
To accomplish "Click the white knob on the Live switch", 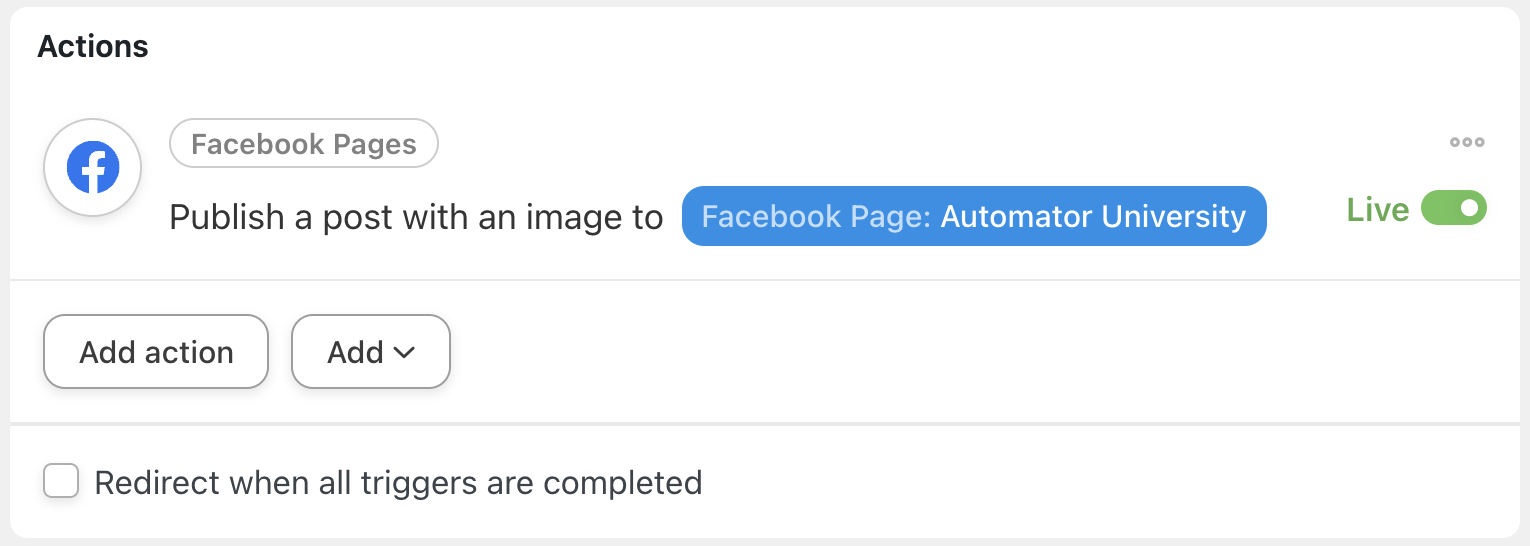I will pyautogui.click(x=1469, y=209).
